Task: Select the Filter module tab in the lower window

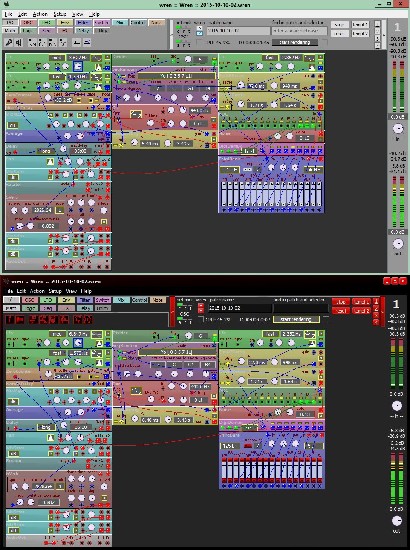Action: (x=85, y=300)
